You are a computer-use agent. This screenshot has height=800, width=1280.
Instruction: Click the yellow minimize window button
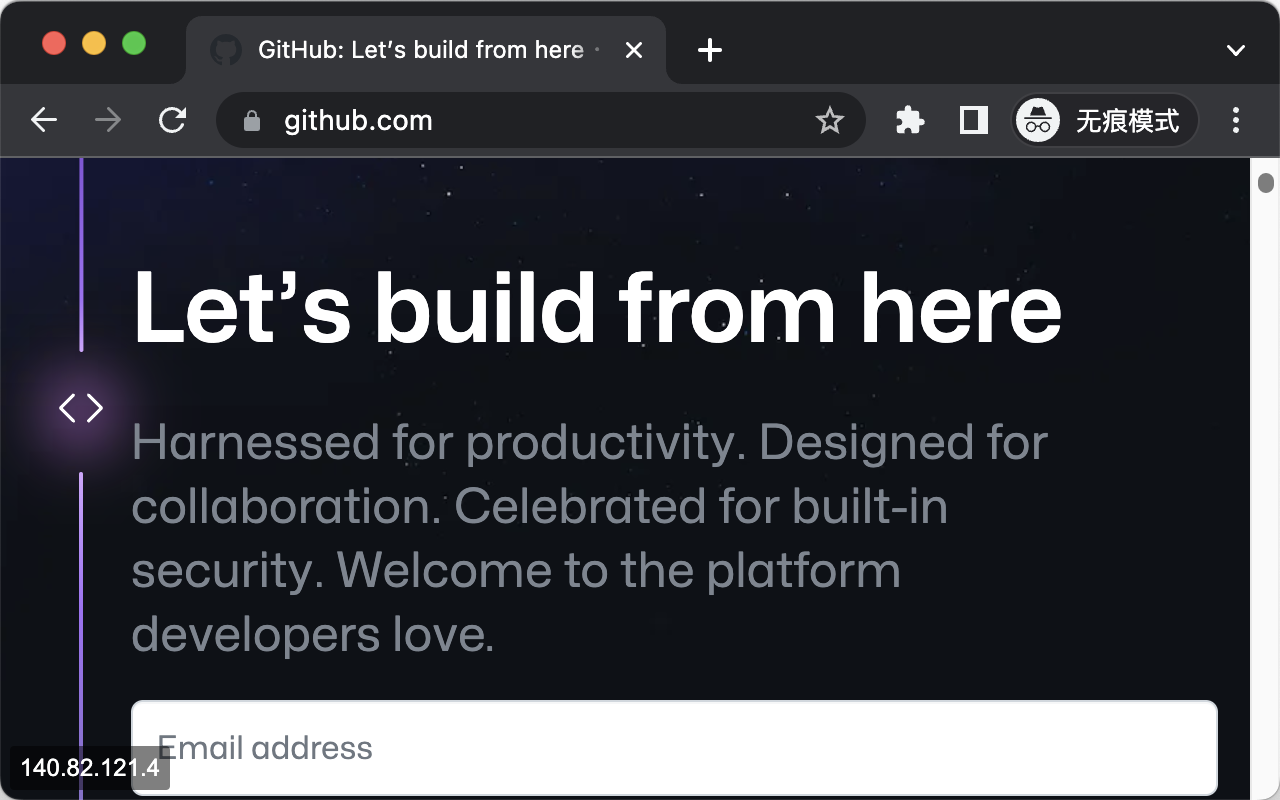point(94,44)
